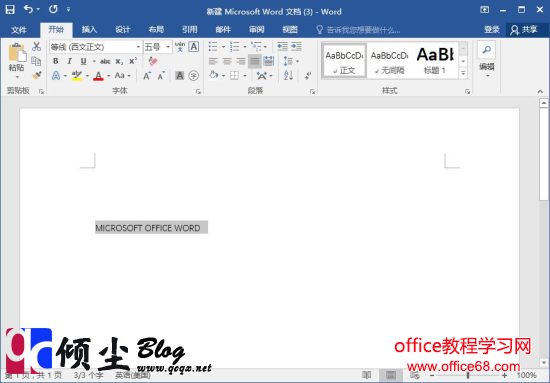This screenshot has height=383, width=550.
Task: Select the Format Painter brush
Action: tap(36, 75)
